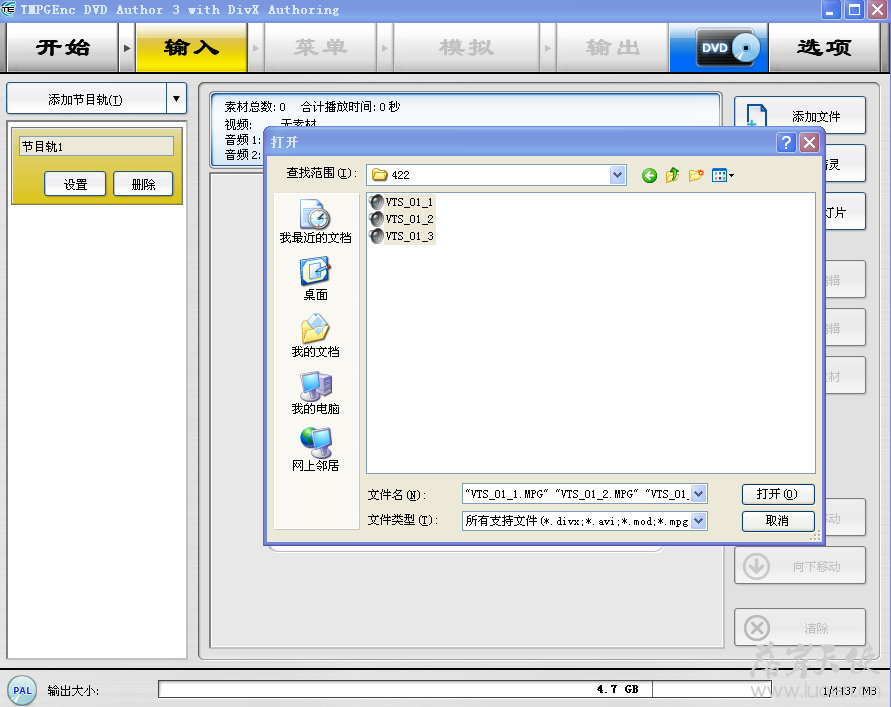
Task: Click the DVD disc icon in toolbar
Action: pyautogui.click(x=727, y=48)
